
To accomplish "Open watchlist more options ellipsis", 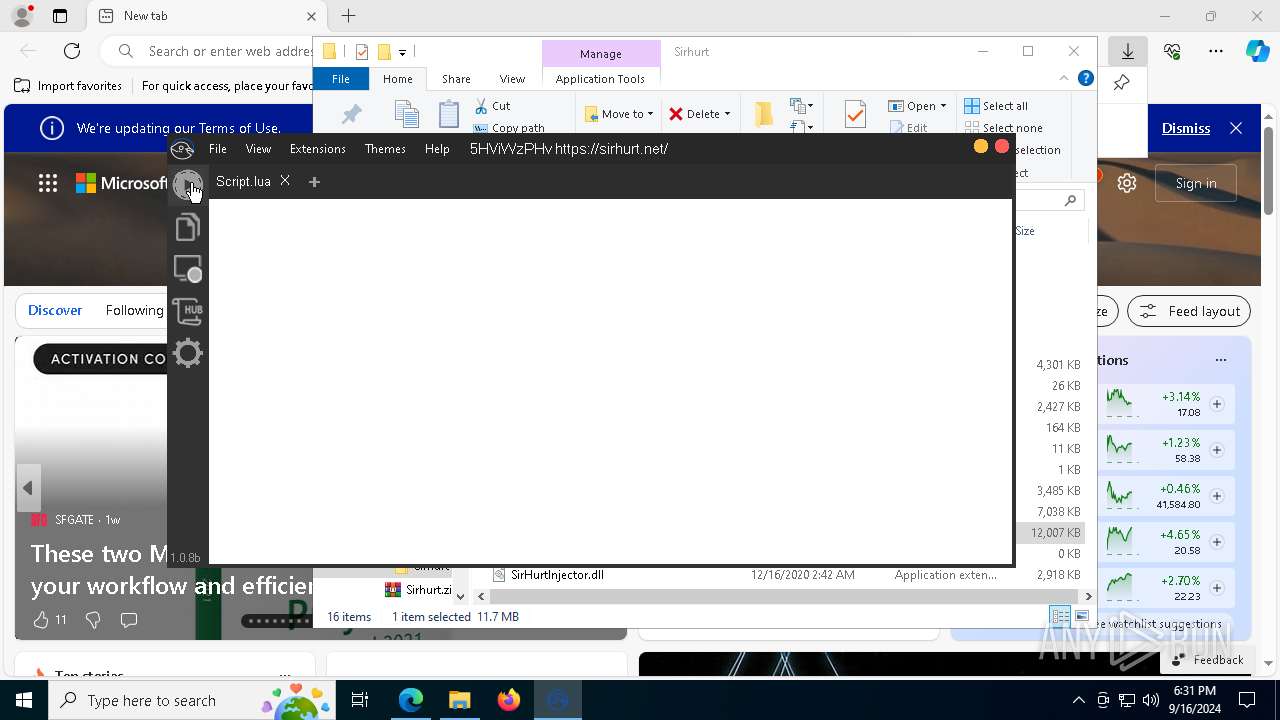I will (1220, 360).
